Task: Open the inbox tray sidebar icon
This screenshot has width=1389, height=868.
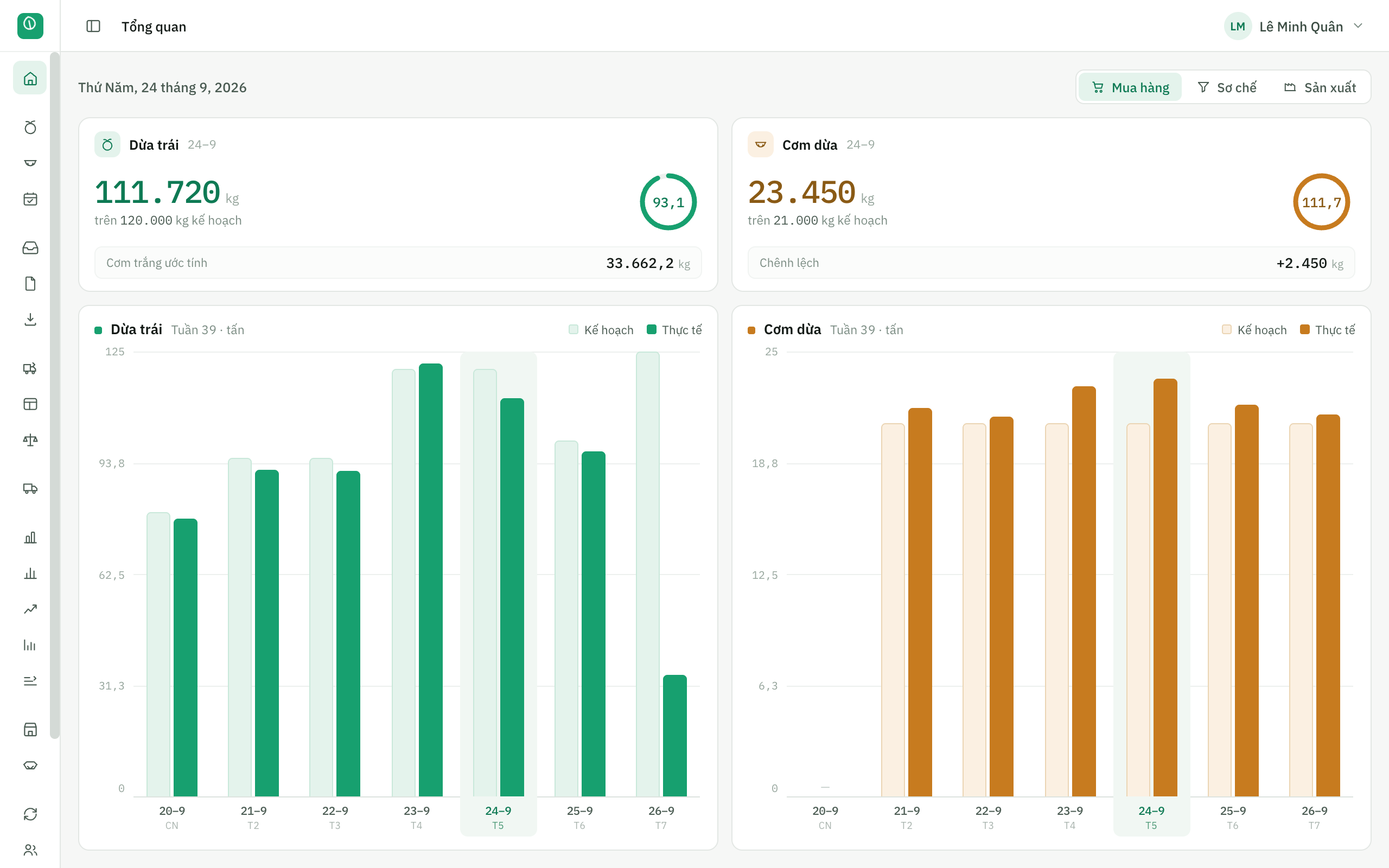Action: [x=30, y=247]
